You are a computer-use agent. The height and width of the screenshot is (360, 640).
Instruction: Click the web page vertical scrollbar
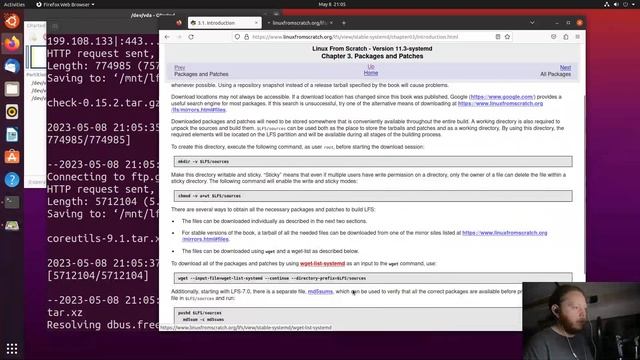coord(584,184)
